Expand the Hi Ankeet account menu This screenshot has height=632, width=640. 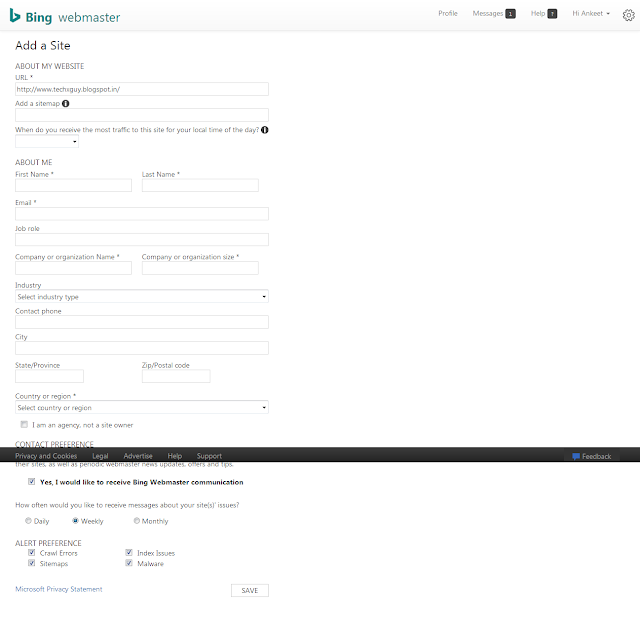click(x=591, y=13)
